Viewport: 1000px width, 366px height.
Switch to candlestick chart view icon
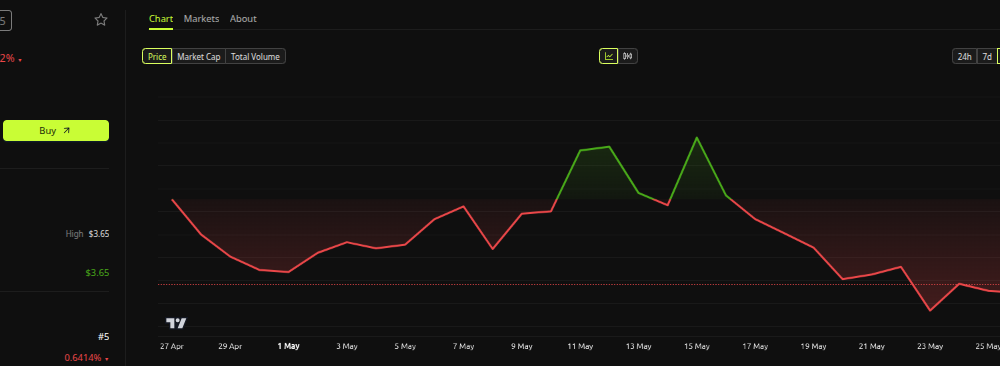pyautogui.click(x=628, y=56)
